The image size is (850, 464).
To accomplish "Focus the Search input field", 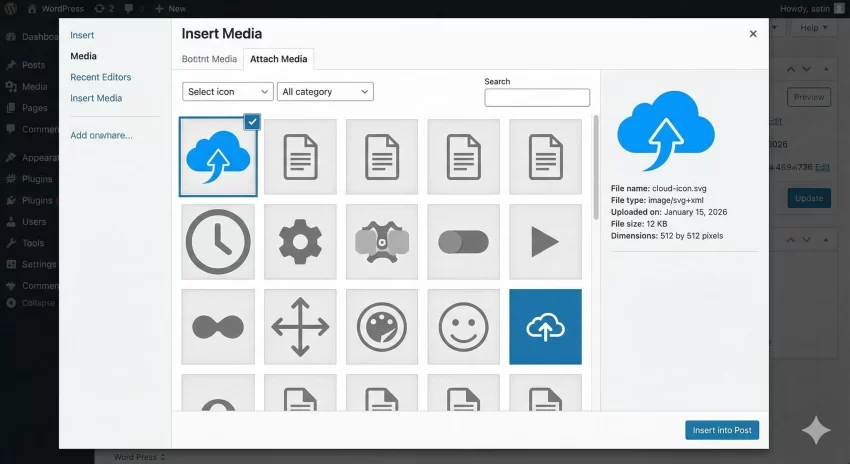I will tap(537, 98).
